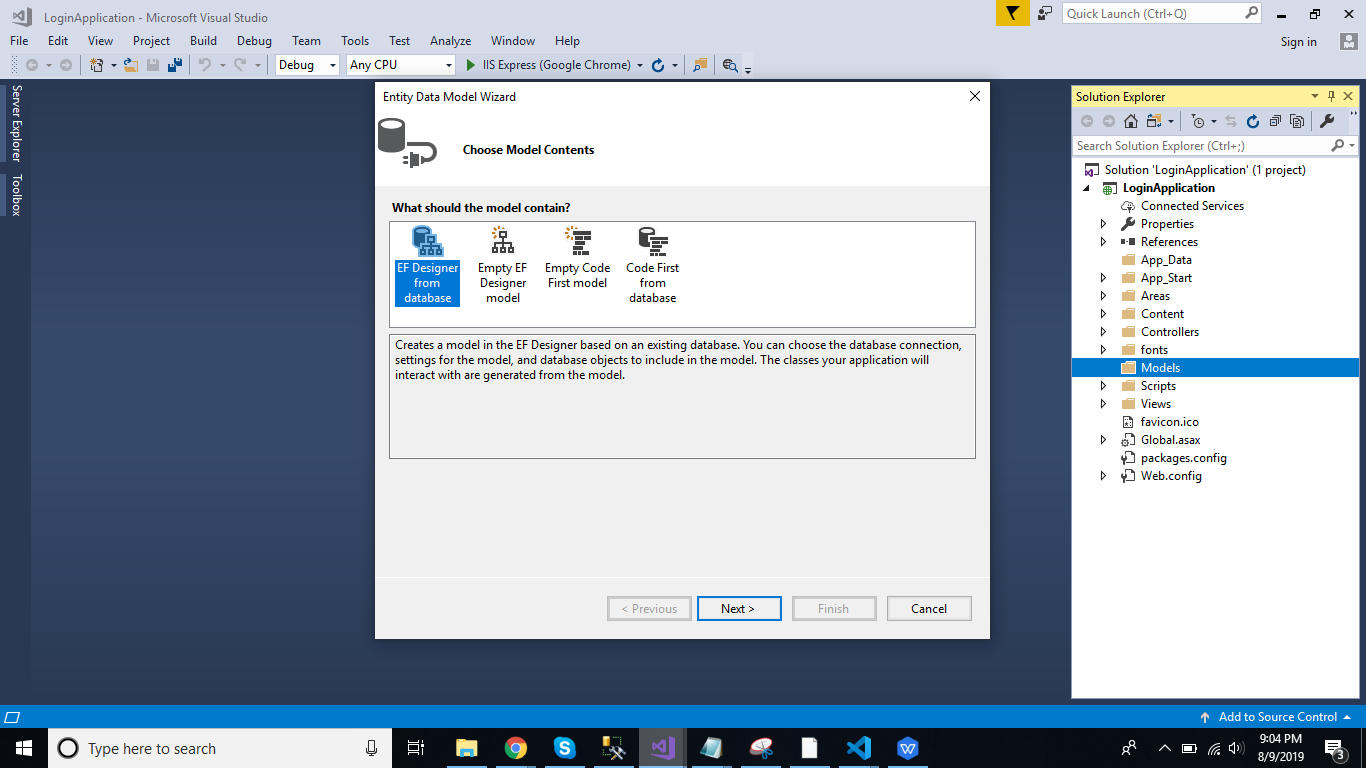
Task: Click the Show All Files icon
Action: click(x=1297, y=121)
